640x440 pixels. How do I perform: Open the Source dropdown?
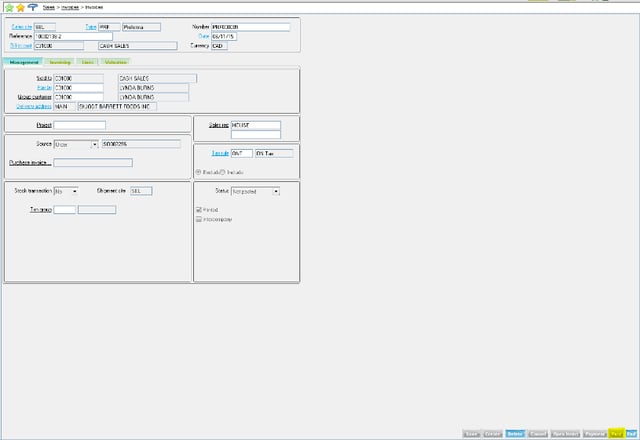tap(94, 144)
